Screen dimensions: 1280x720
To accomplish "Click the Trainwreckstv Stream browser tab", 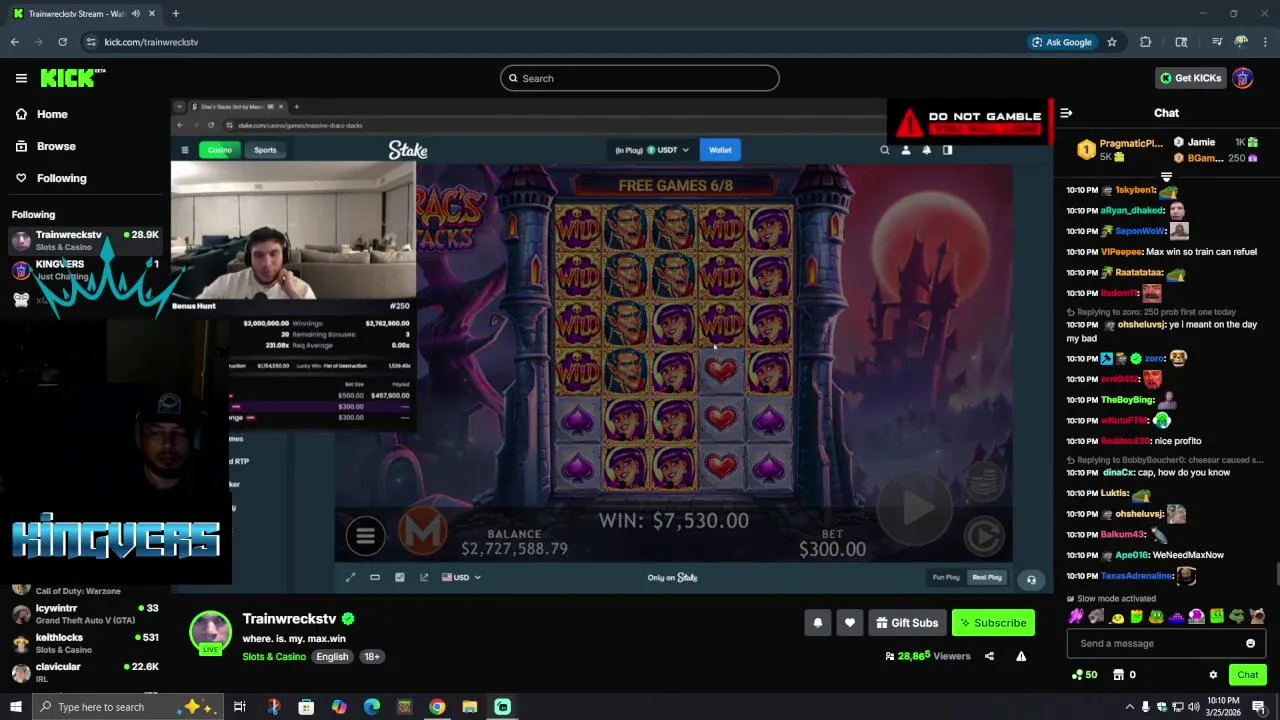I will 84,13.
